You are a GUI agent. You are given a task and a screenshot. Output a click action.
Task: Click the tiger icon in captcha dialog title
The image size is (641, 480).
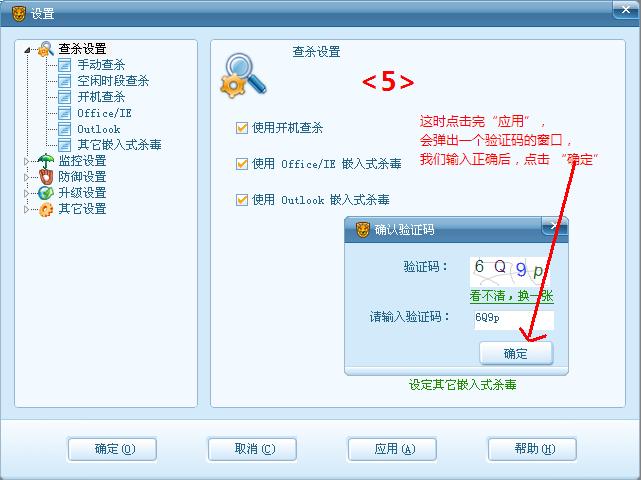[x=363, y=230]
